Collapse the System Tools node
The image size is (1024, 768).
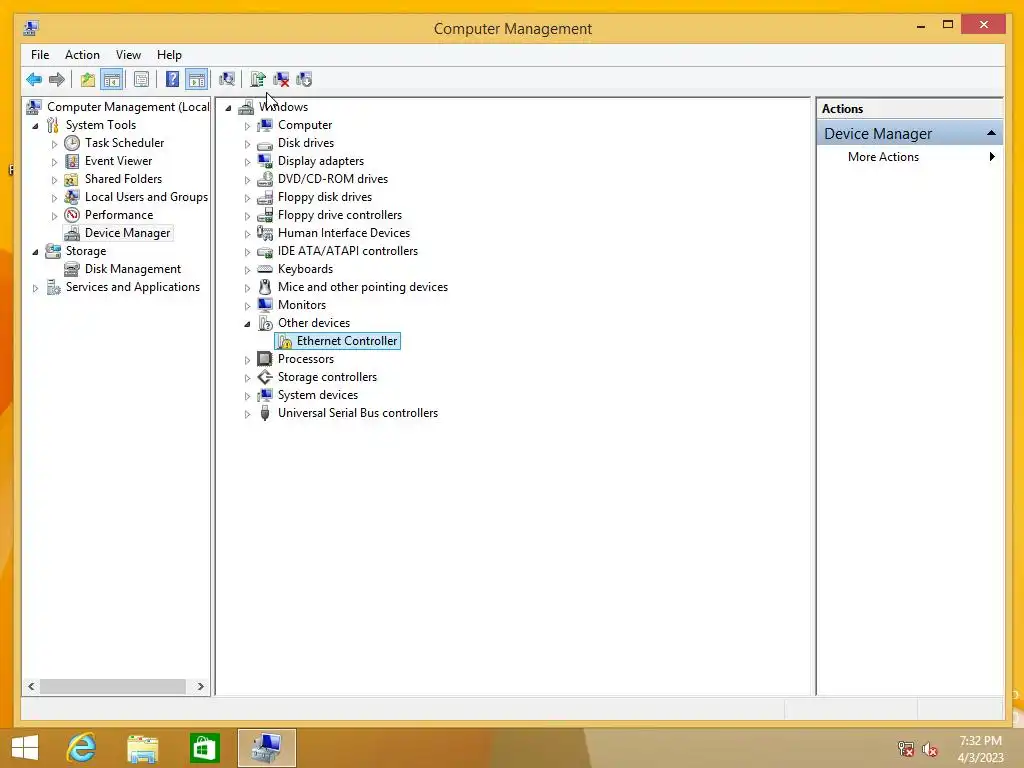(35, 125)
